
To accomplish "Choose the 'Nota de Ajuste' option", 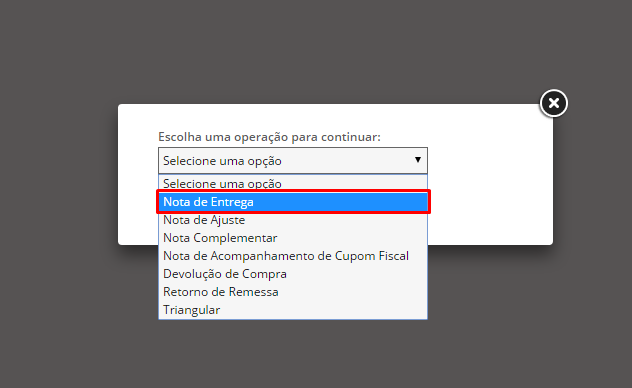I will tap(293, 220).
